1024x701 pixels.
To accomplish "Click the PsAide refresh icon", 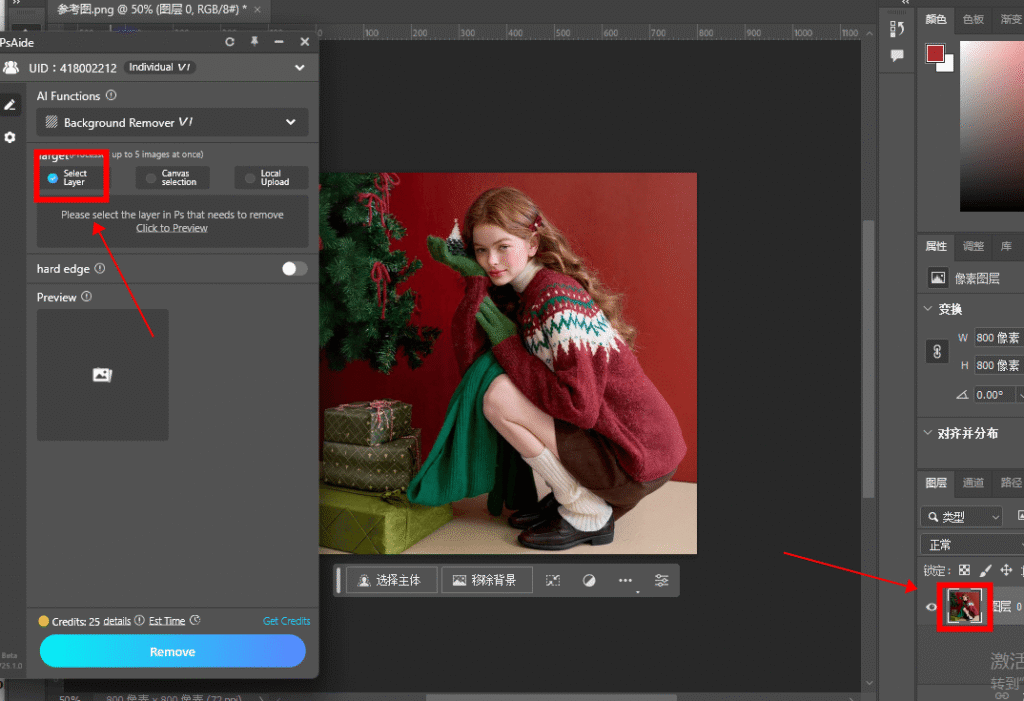I will click(x=230, y=42).
